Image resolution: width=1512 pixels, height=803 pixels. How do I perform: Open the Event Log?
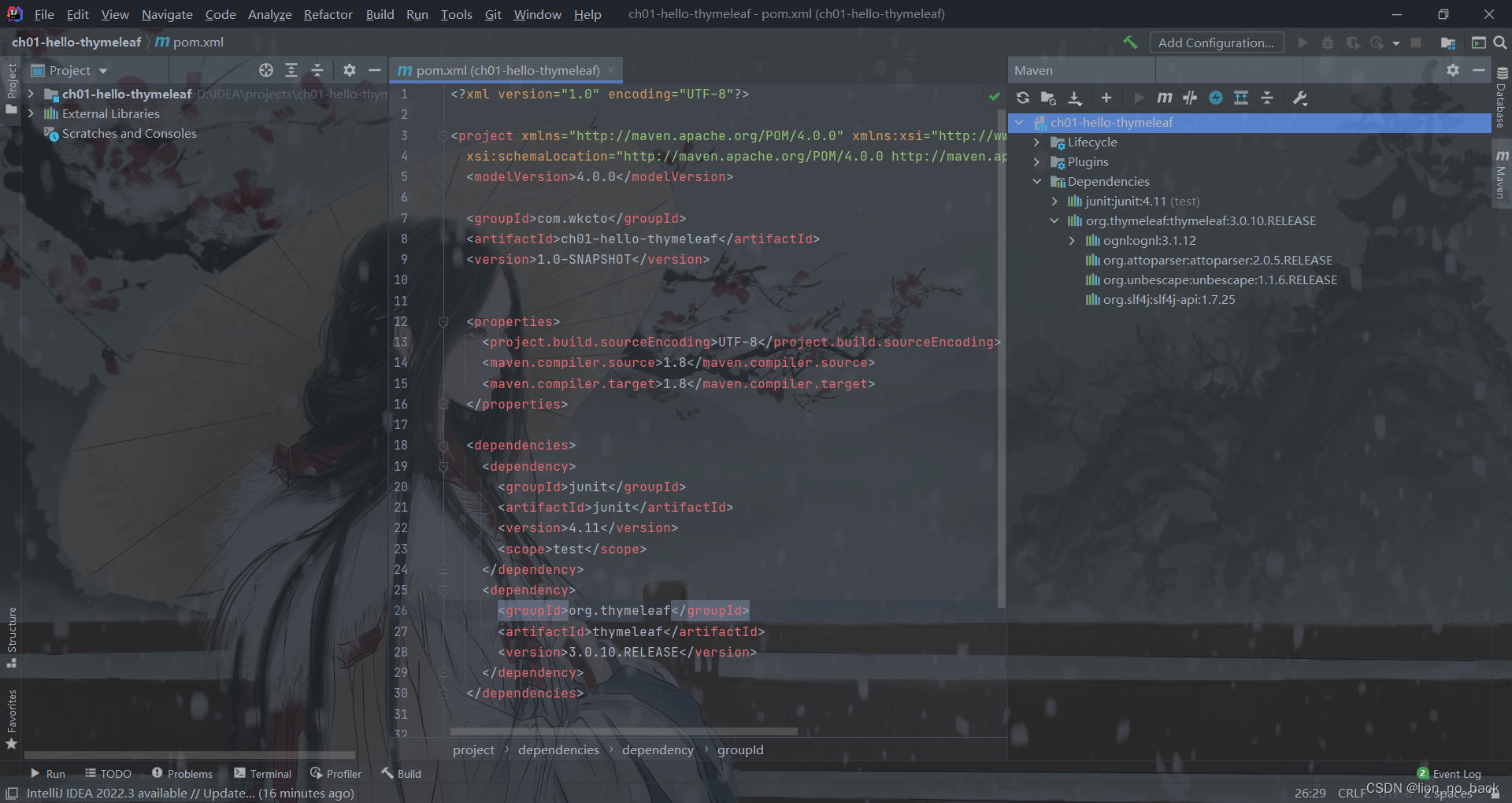tap(1449, 774)
